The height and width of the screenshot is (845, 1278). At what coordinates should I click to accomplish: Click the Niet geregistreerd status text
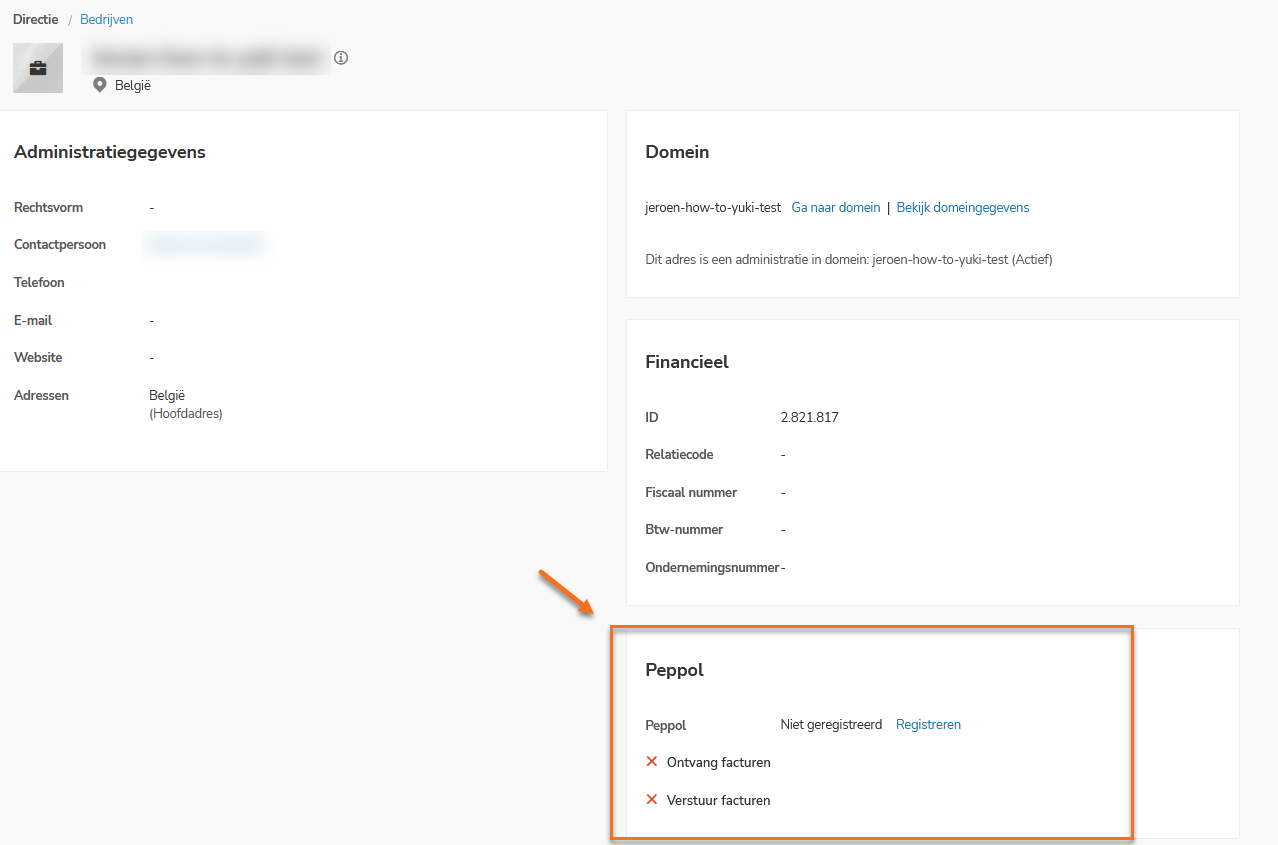click(x=831, y=725)
